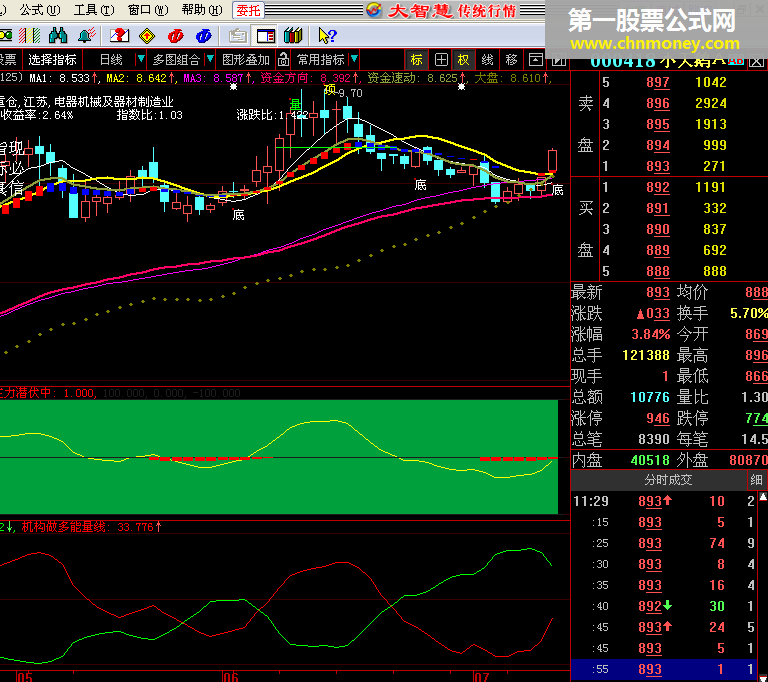Click the 多图组合 button
The image size is (768, 682).
point(176,60)
